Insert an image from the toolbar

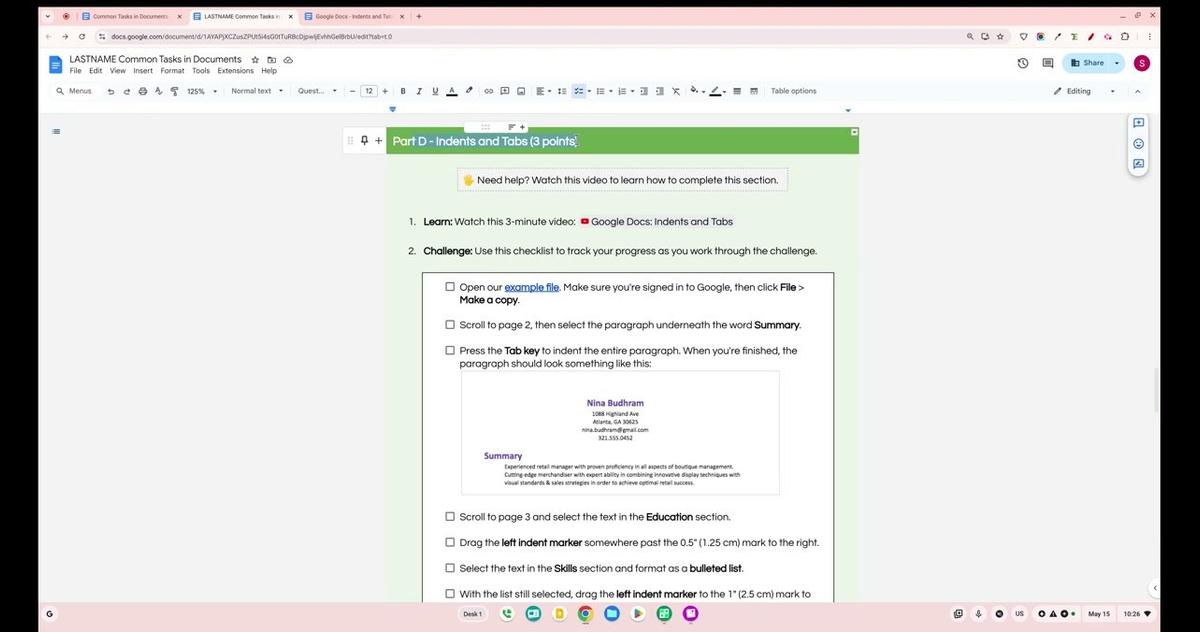coord(521,91)
